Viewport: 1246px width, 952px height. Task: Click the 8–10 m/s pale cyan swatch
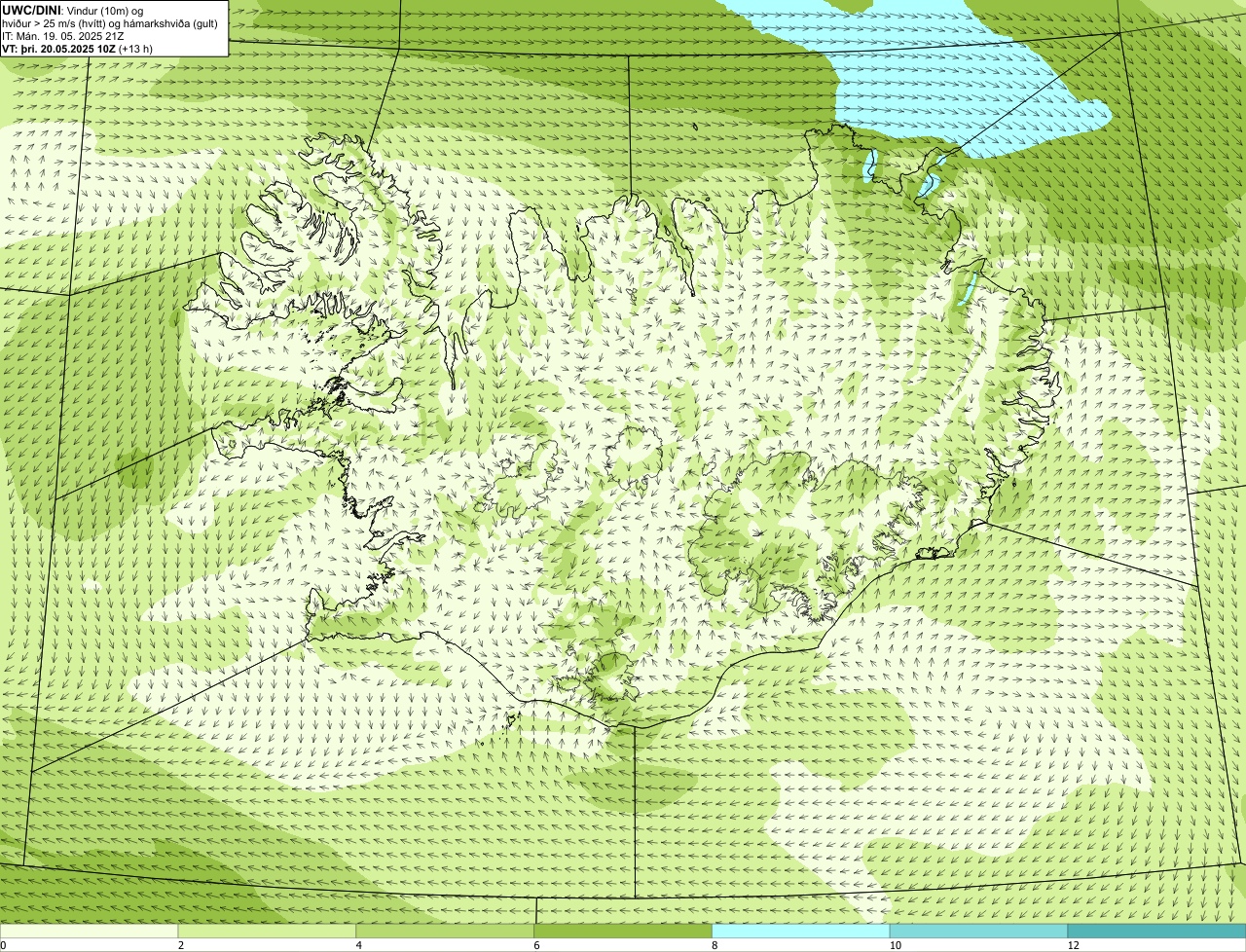[x=802, y=932]
